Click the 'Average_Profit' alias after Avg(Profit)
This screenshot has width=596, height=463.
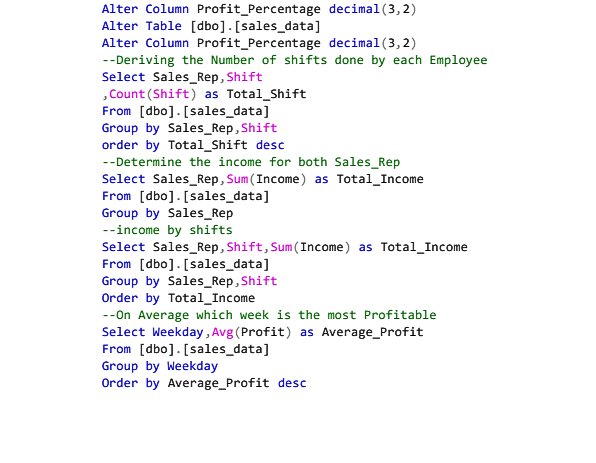tap(372, 332)
